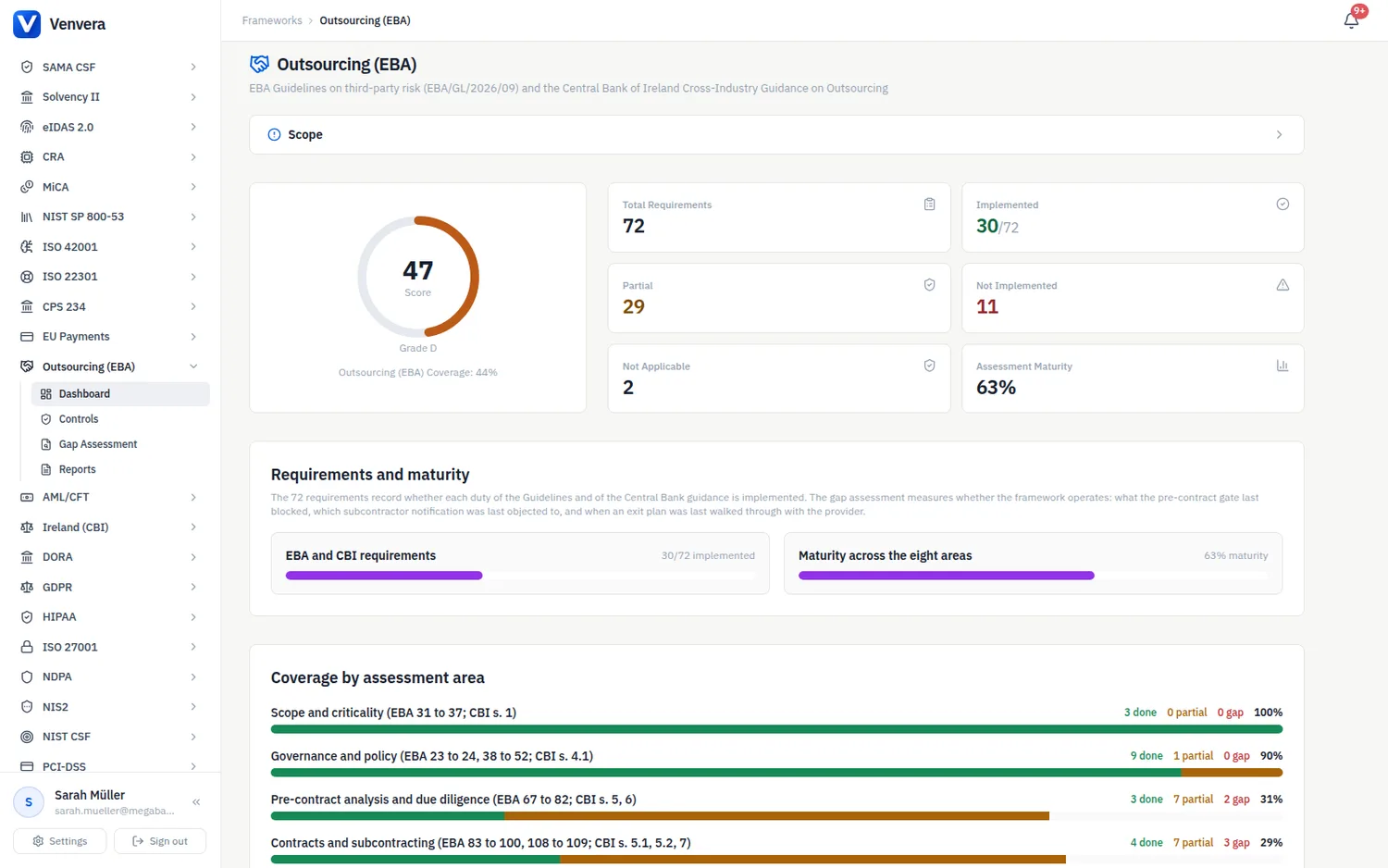Click the Settings button
Screen dimensions: 1388x868
59,841
